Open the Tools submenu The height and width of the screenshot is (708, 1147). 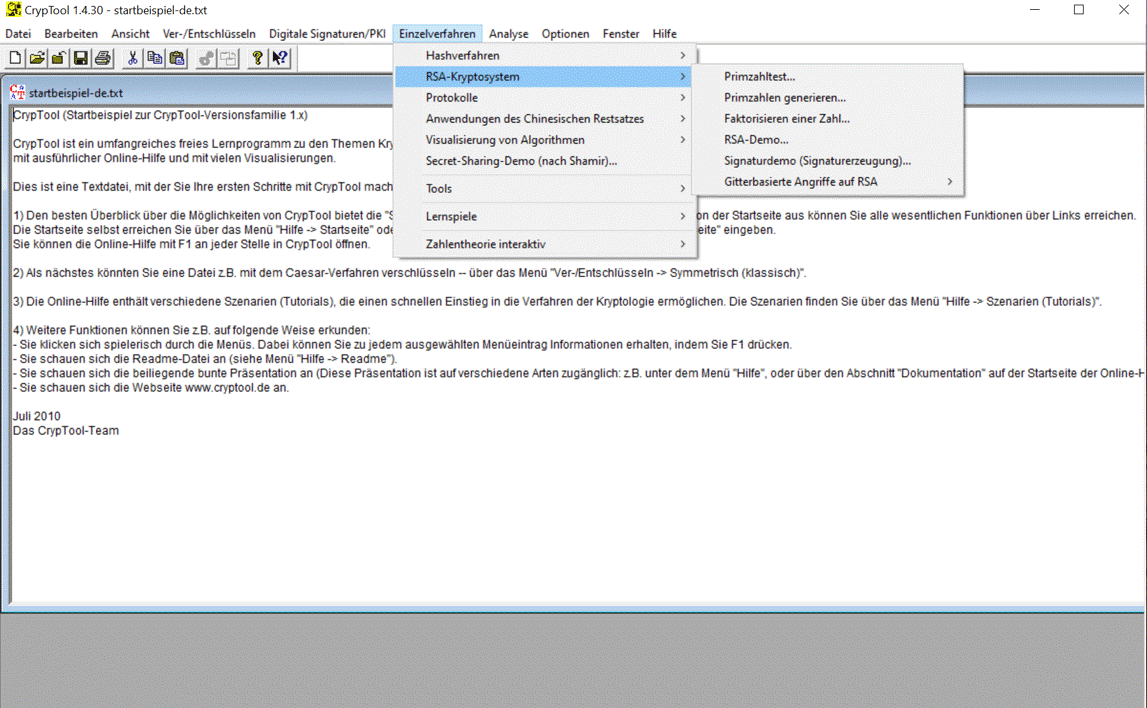546,189
